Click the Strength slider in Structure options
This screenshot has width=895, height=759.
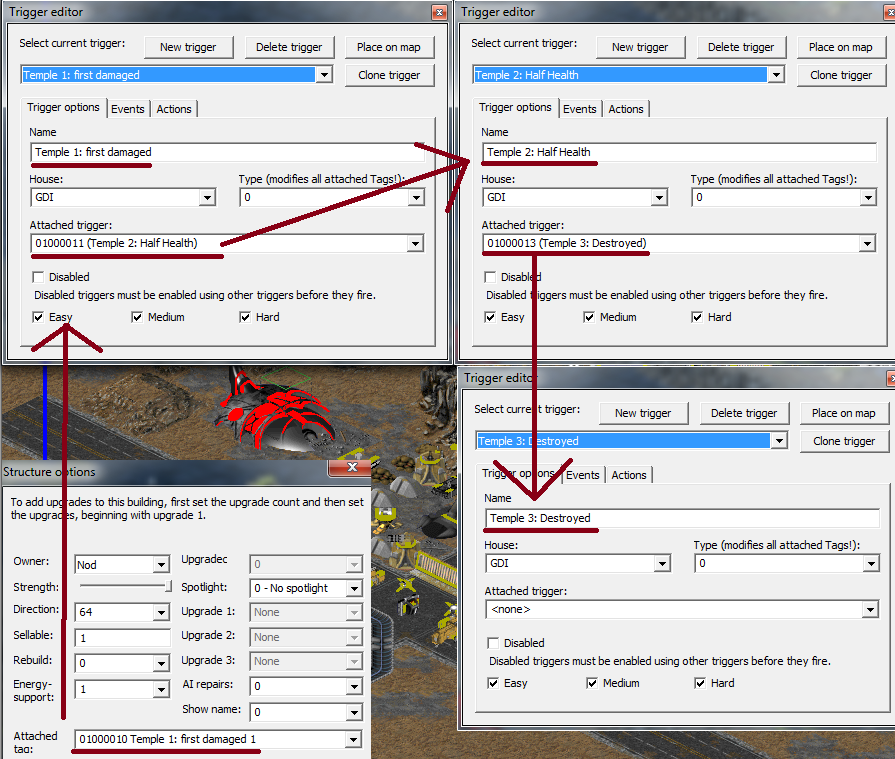pyautogui.click(x=125, y=586)
